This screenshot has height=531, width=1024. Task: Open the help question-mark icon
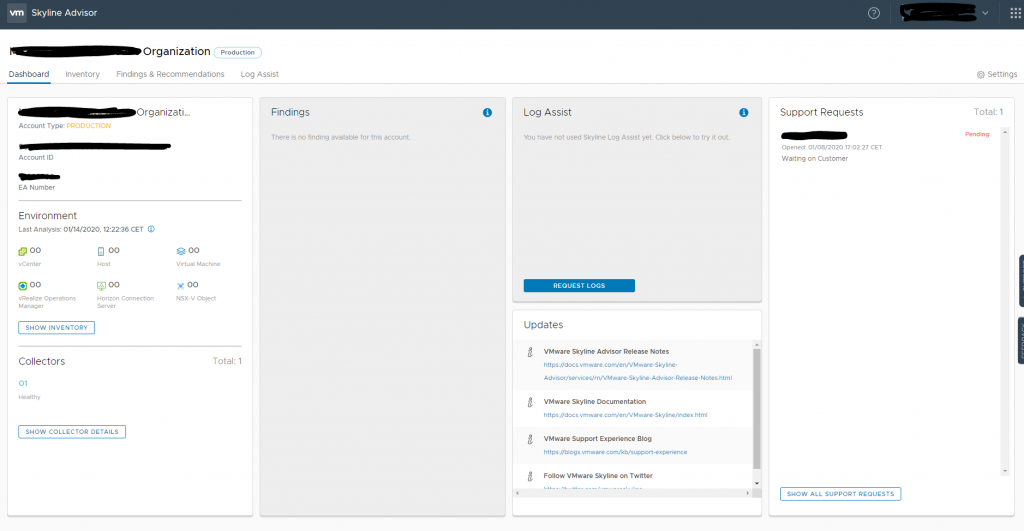(874, 13)
